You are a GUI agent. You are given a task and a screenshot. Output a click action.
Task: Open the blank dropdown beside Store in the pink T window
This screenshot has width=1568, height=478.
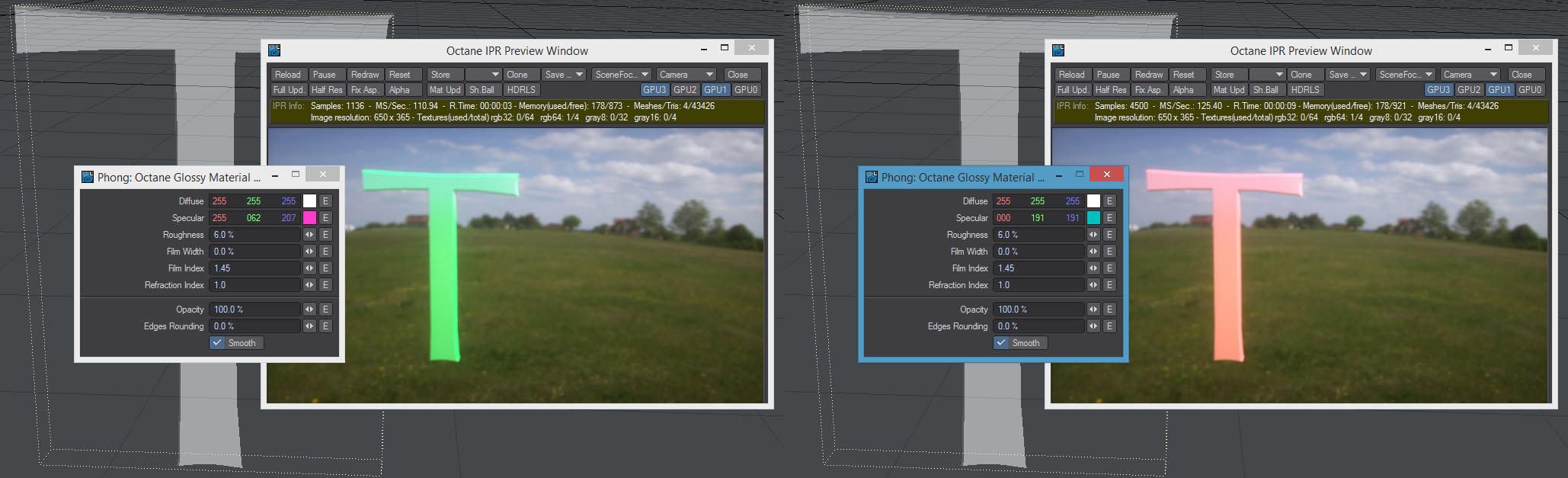point(1267,75)
